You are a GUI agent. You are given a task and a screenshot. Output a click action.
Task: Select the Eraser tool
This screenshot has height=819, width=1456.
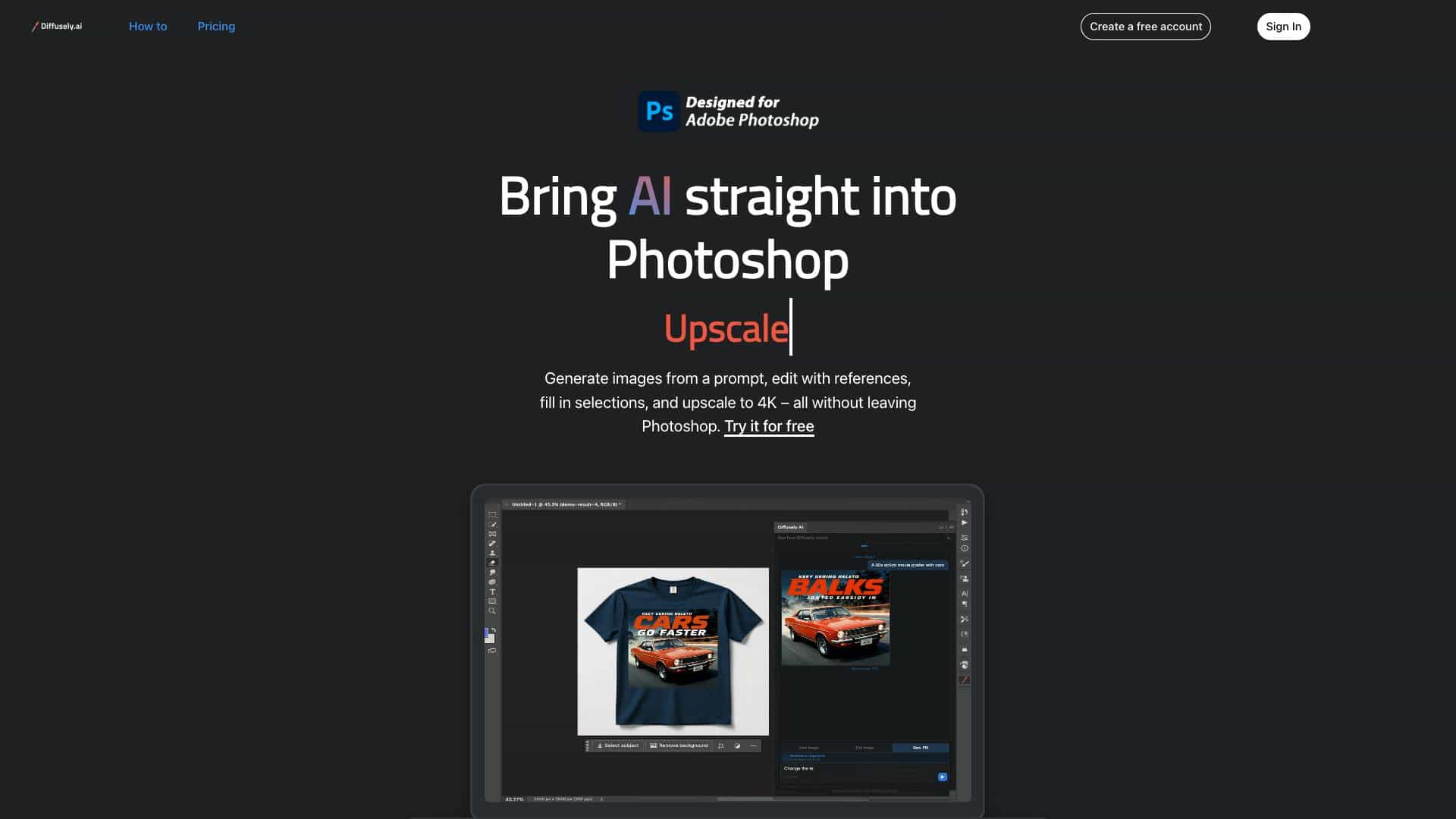point(492,563)
